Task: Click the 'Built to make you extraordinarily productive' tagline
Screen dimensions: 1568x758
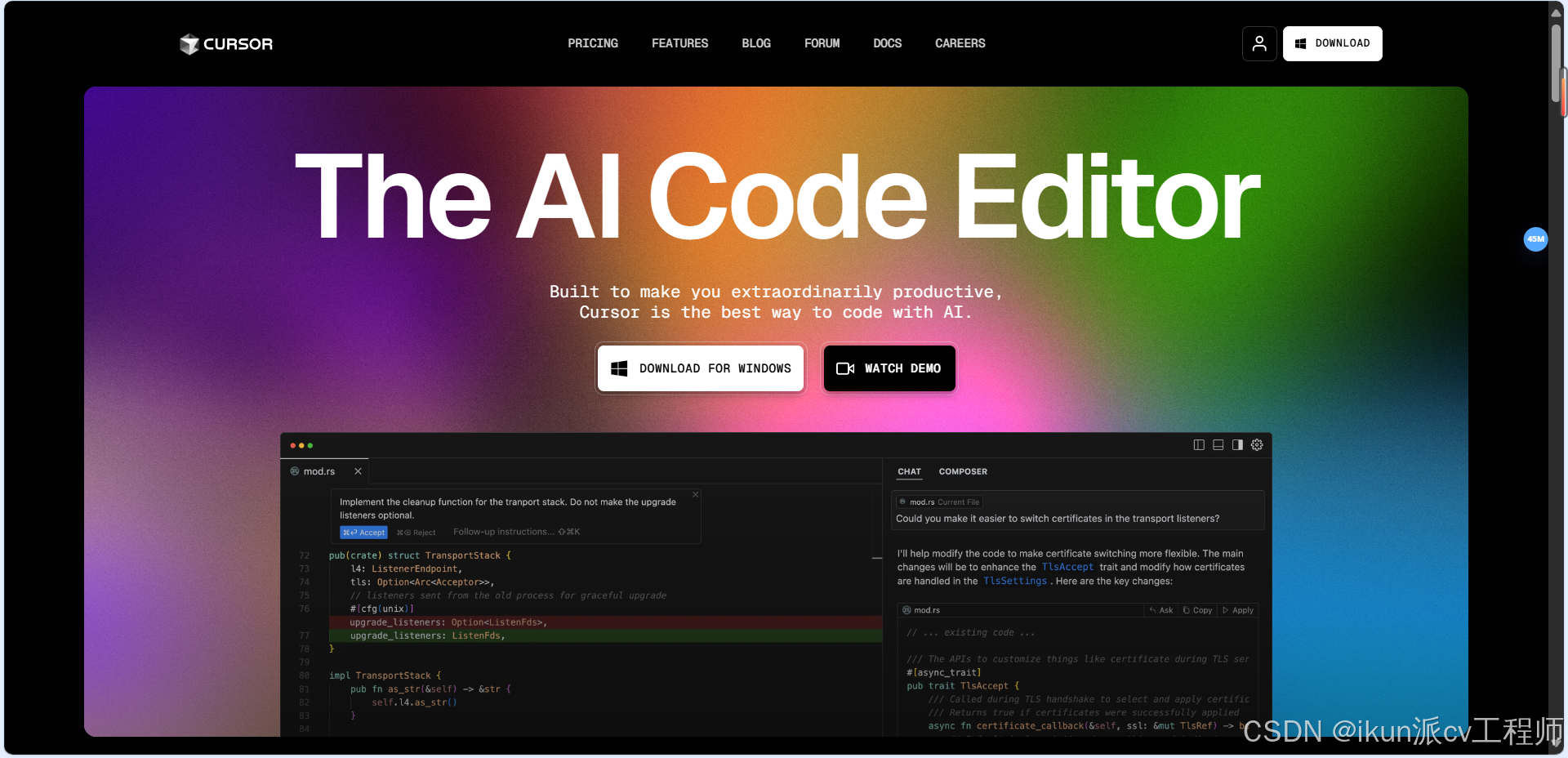Action: [776, 292]
